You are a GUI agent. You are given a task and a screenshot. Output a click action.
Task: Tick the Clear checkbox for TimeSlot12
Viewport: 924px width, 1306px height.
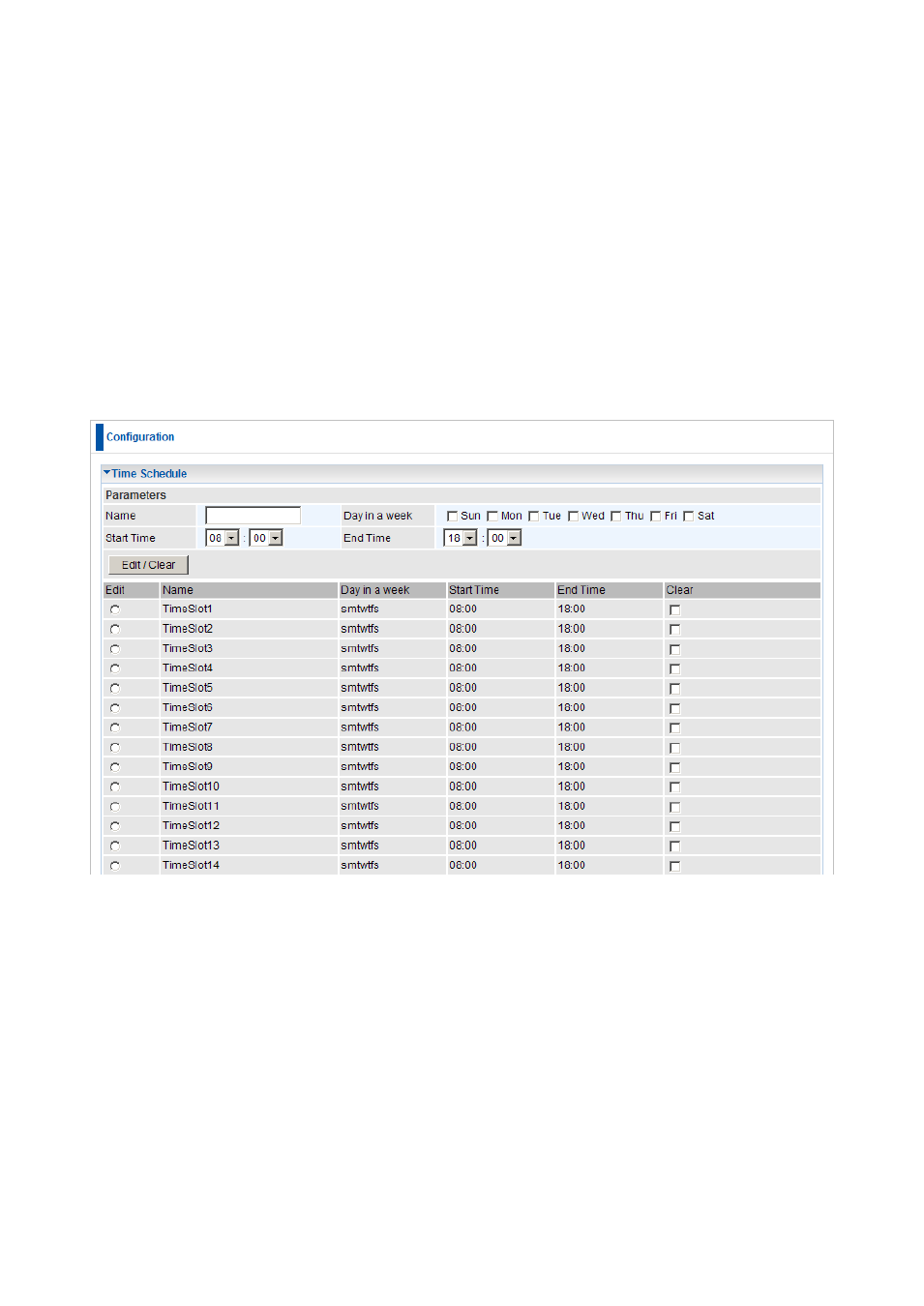(674, 827)
